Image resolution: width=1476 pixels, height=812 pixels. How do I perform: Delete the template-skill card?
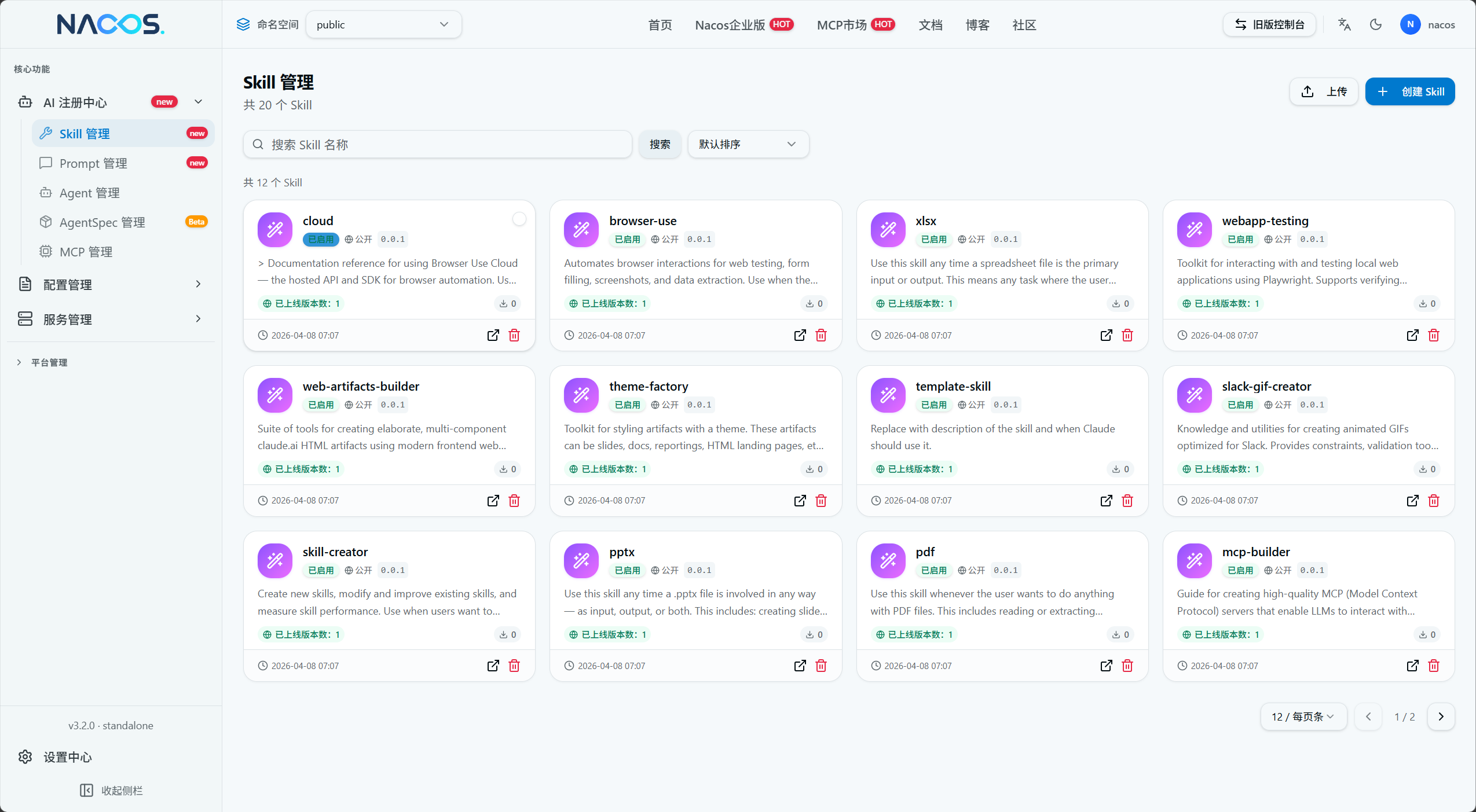1127,501
